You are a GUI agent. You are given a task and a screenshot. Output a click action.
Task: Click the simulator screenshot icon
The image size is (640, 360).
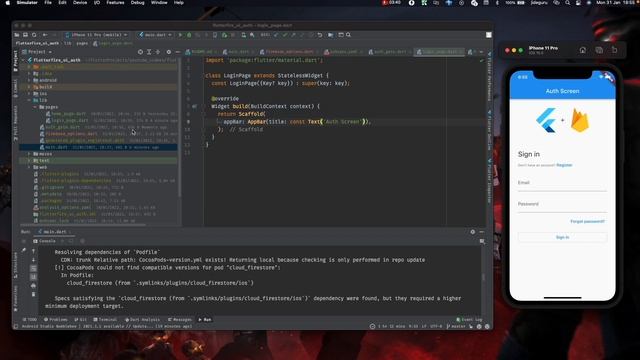click(599, 50)
